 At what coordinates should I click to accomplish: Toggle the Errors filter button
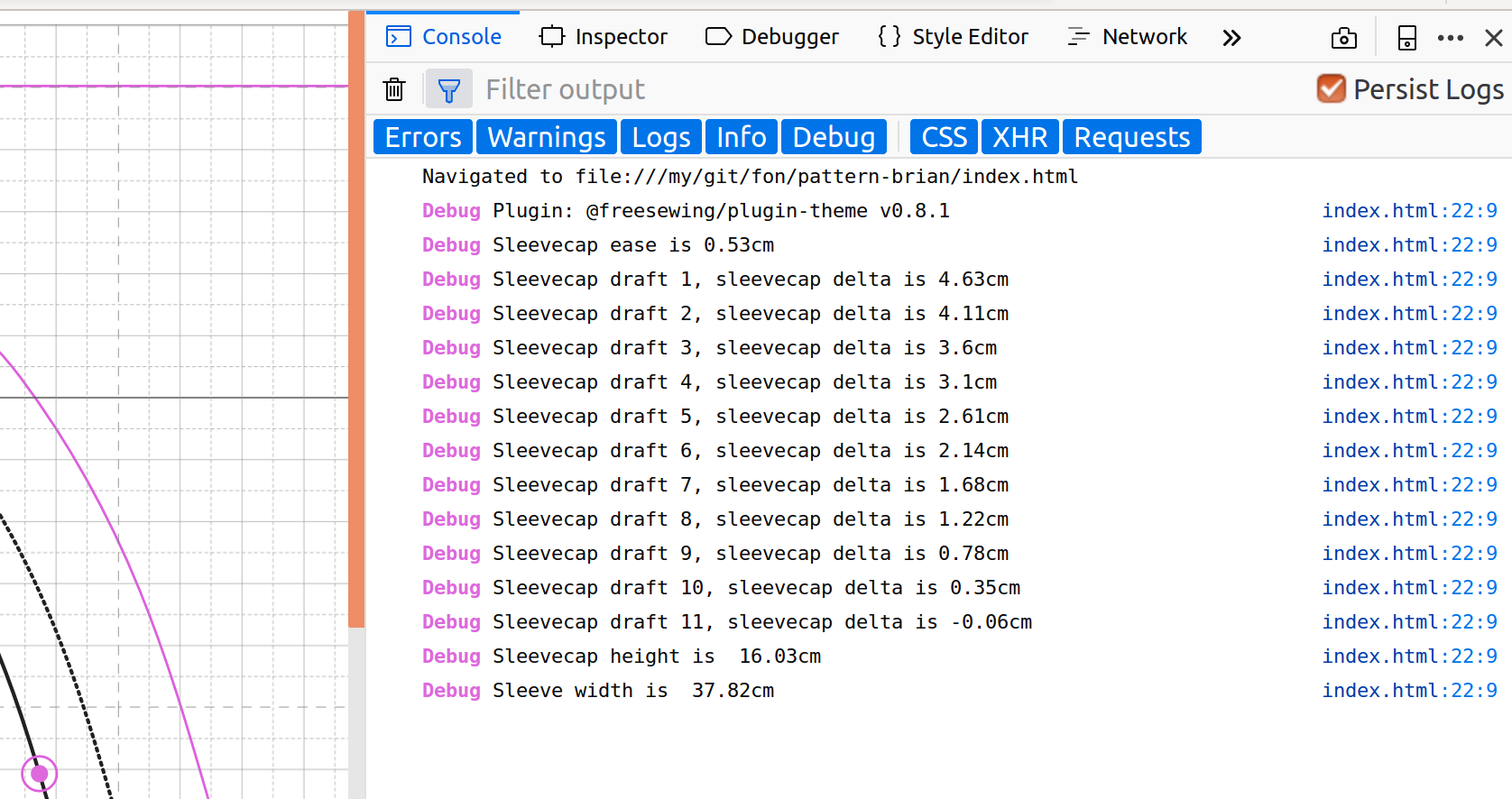pos(422,137)
